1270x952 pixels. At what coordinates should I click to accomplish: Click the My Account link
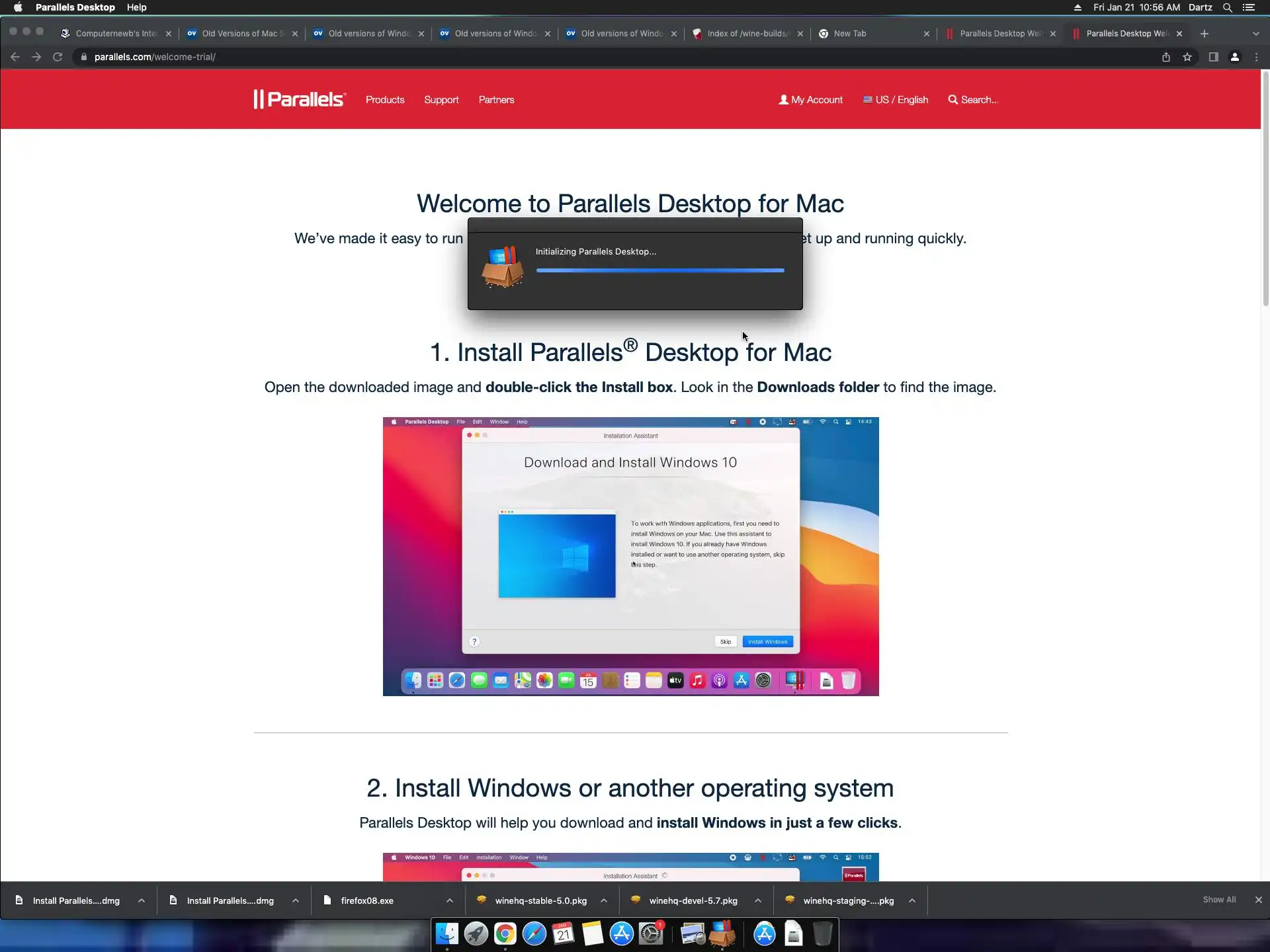coord(811,100)
